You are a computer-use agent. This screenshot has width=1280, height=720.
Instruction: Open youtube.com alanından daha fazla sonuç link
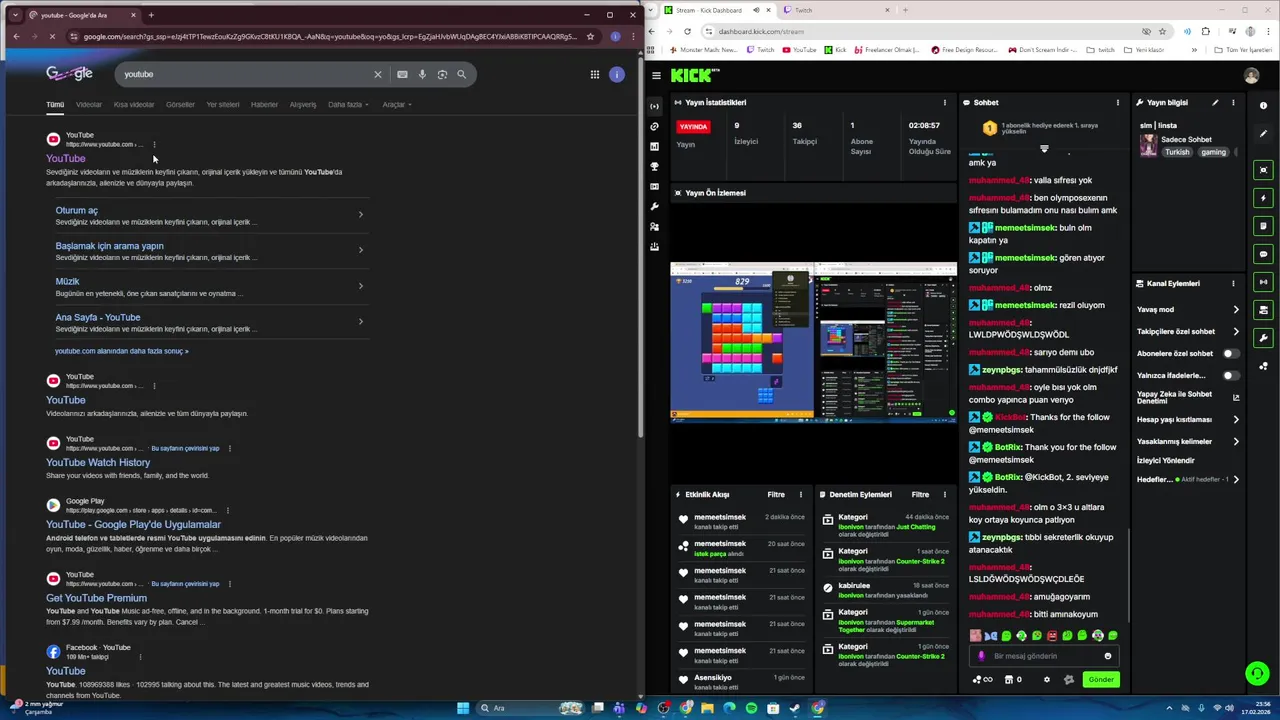[121, 351]
